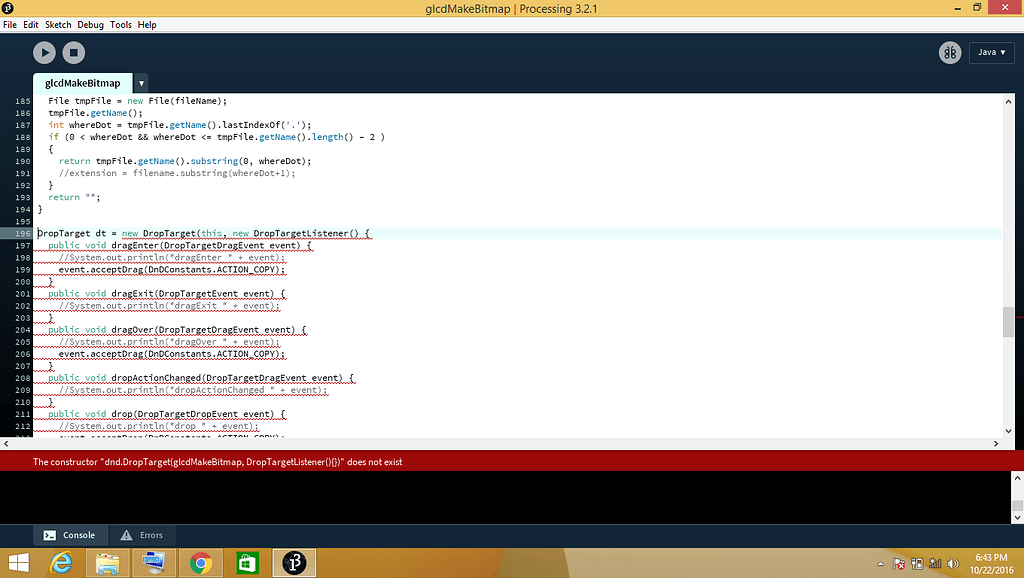The width and height of the screenshot is (1024, 578).
Task: Open the volume control in the system tray
Action: pyautogui.click(x=952, y=563)
